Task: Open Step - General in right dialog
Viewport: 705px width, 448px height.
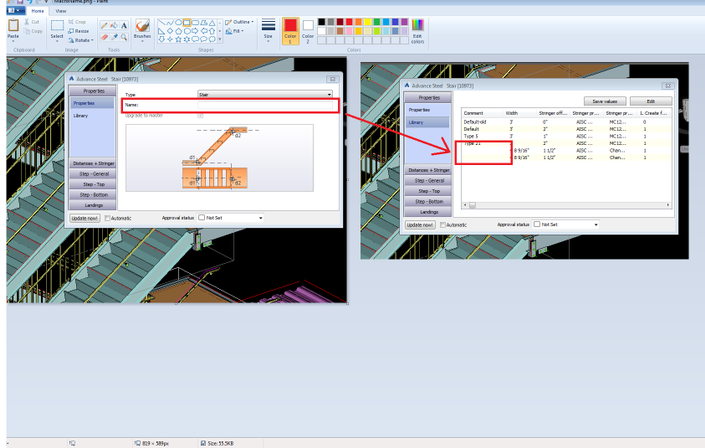Action: [x=429, y=181]
